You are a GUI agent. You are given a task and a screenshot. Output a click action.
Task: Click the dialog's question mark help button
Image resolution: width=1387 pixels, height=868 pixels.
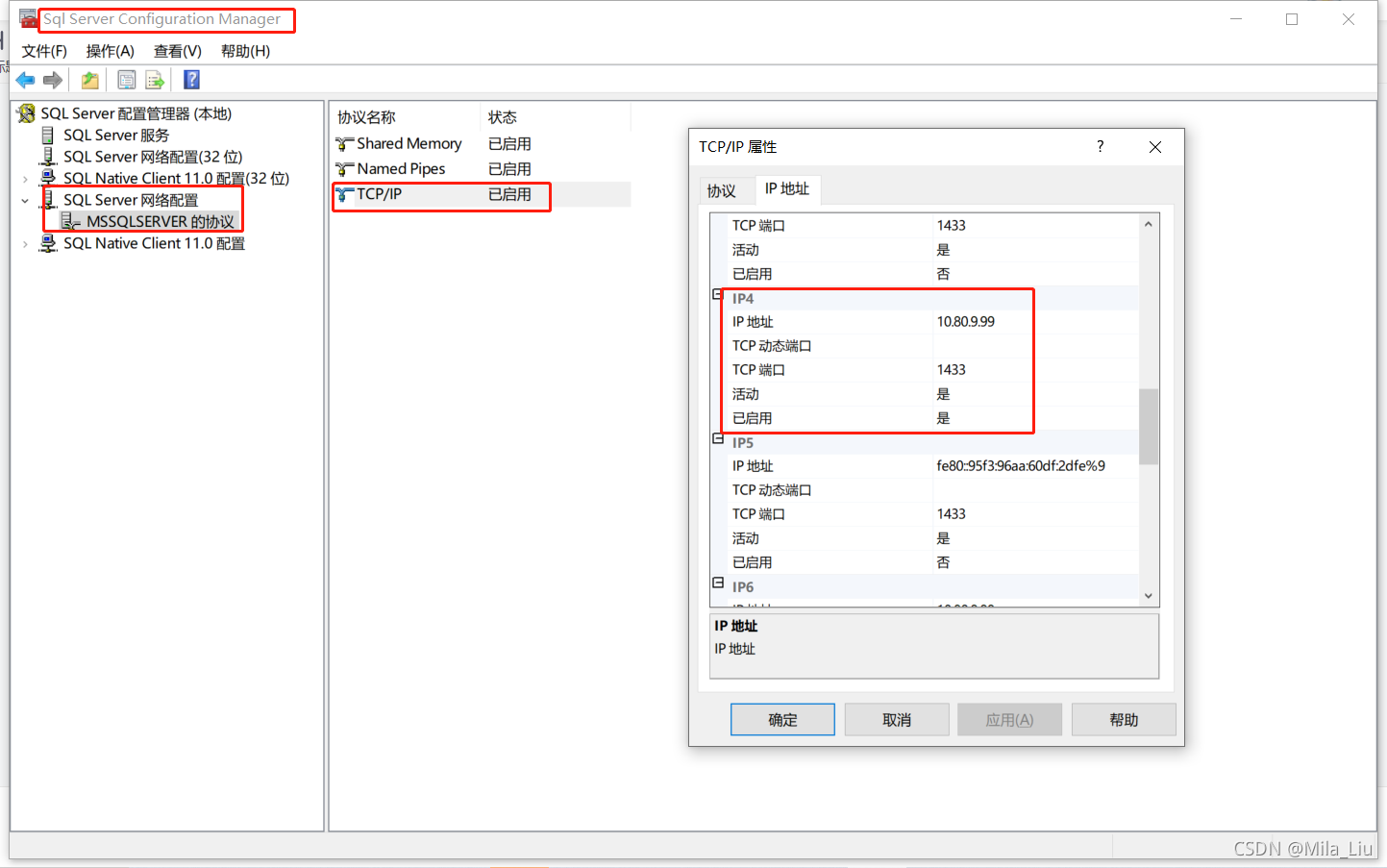[1101, 146]
